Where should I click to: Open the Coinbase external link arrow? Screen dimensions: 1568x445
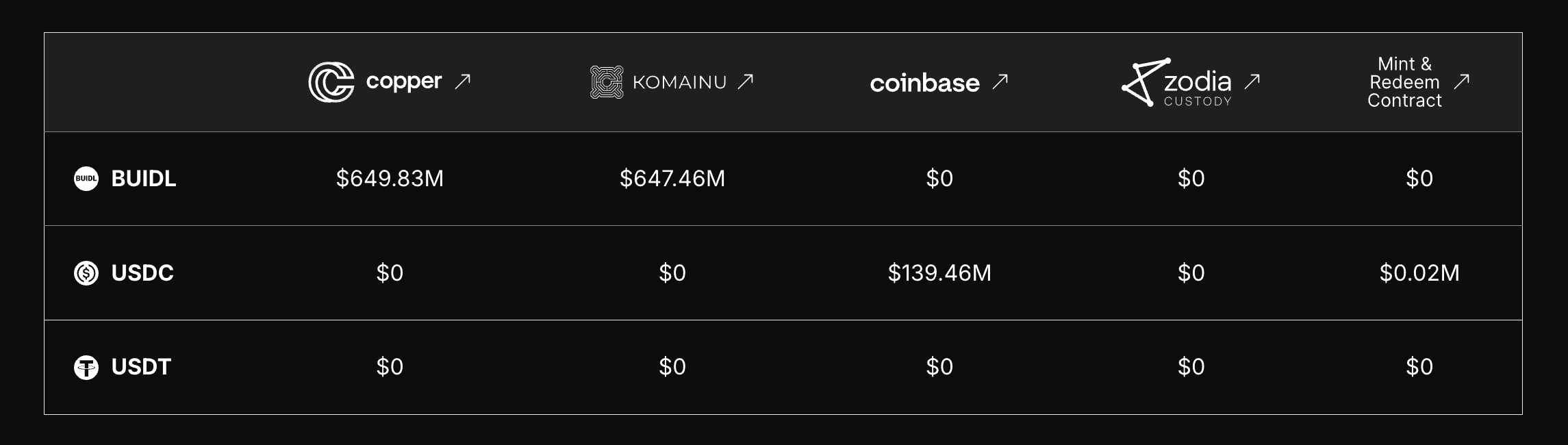pyautogui.click(x=1000, y=81)
